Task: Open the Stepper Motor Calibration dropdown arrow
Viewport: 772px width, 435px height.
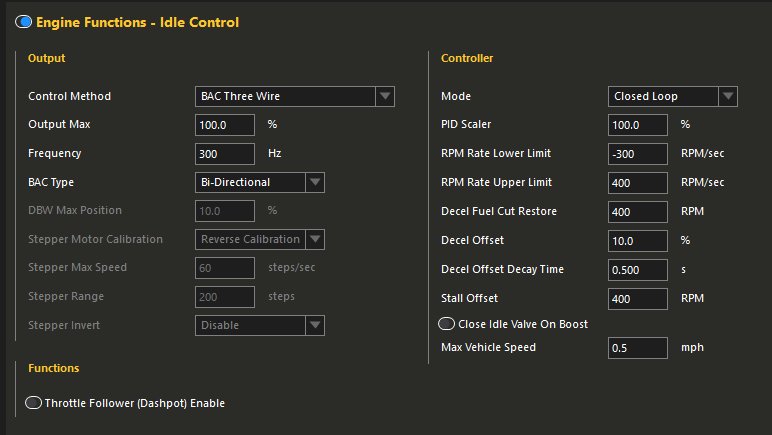Action: pyautogui.click(x=315, y=240)
